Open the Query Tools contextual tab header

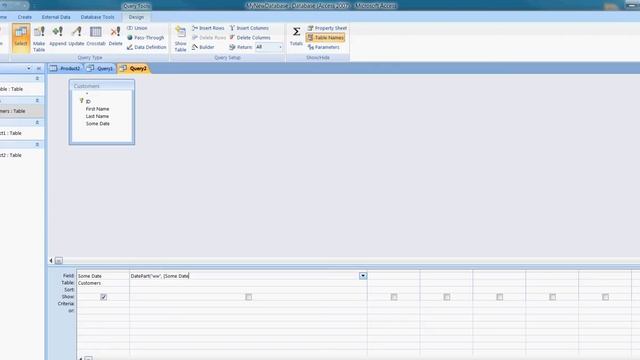pyautogui.click(x=136, y=6)
